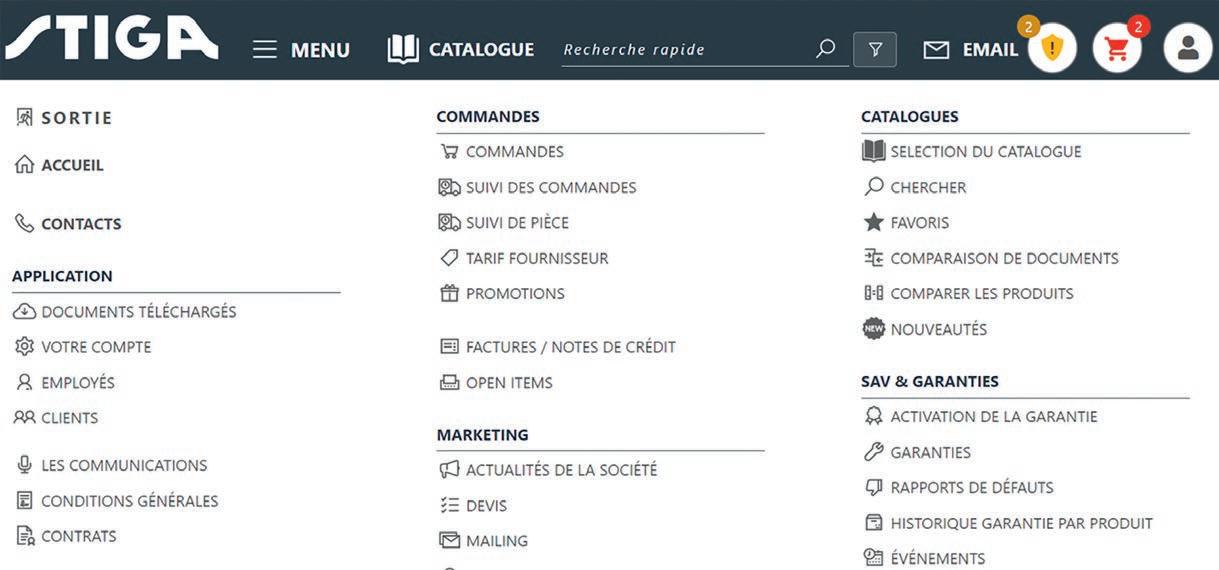The height and width of the screenshot is (570, 1219).
Task: Open Documents téléchargés
Action: (x=138, y=312)
